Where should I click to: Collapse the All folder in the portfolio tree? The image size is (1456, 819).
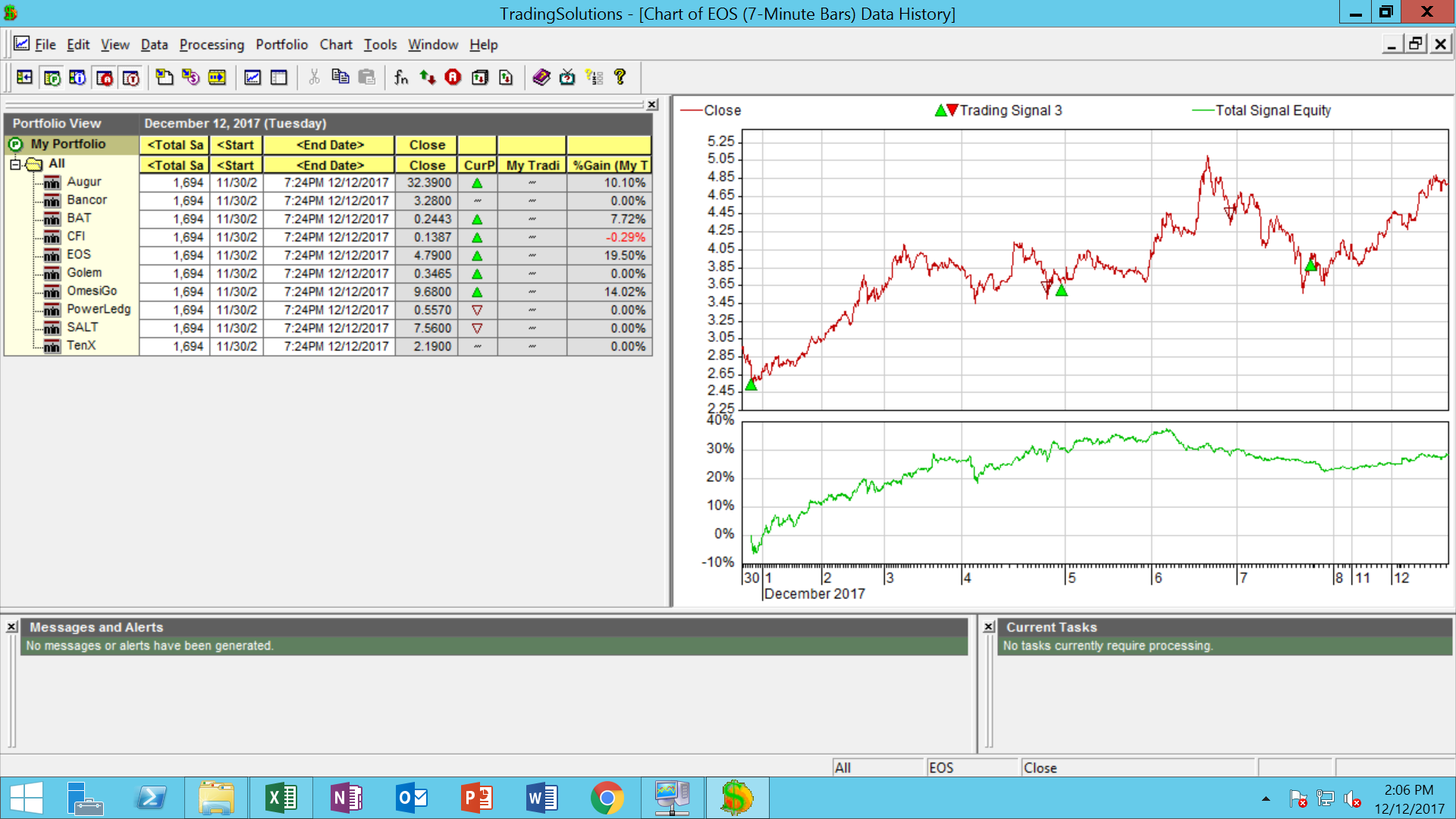[15, 164]
